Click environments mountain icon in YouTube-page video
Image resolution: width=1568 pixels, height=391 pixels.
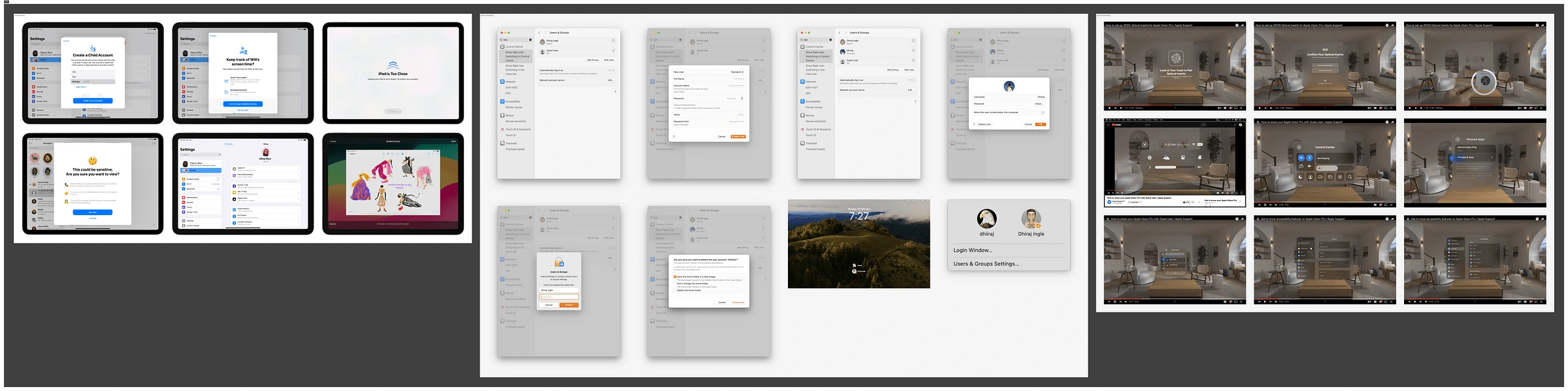(x=1166, y=158)
